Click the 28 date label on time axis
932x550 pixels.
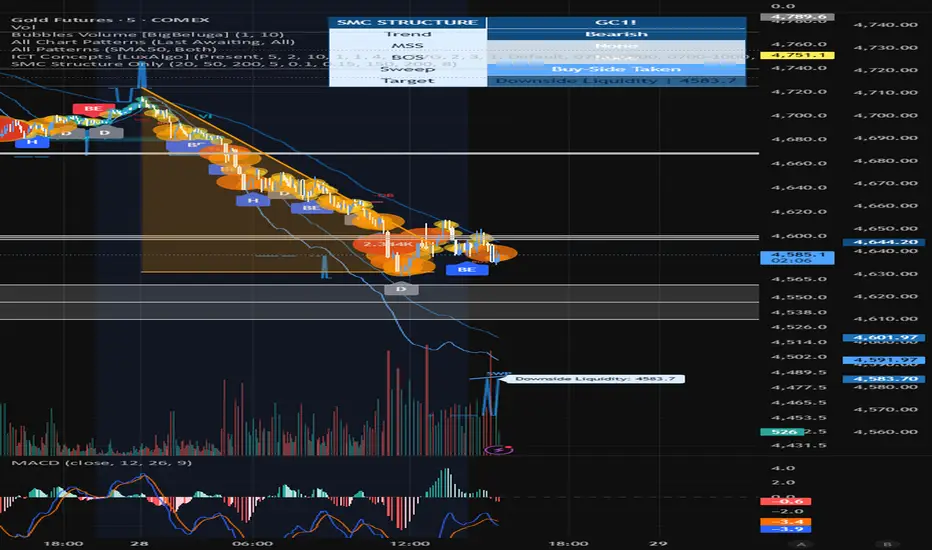pos(138,543)
